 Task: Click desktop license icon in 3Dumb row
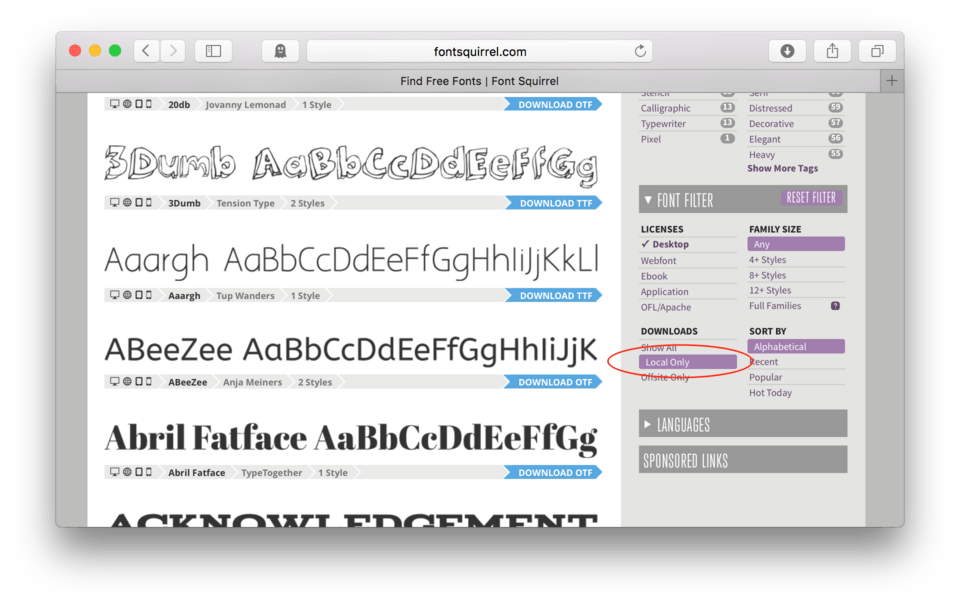tap(114, 202)
